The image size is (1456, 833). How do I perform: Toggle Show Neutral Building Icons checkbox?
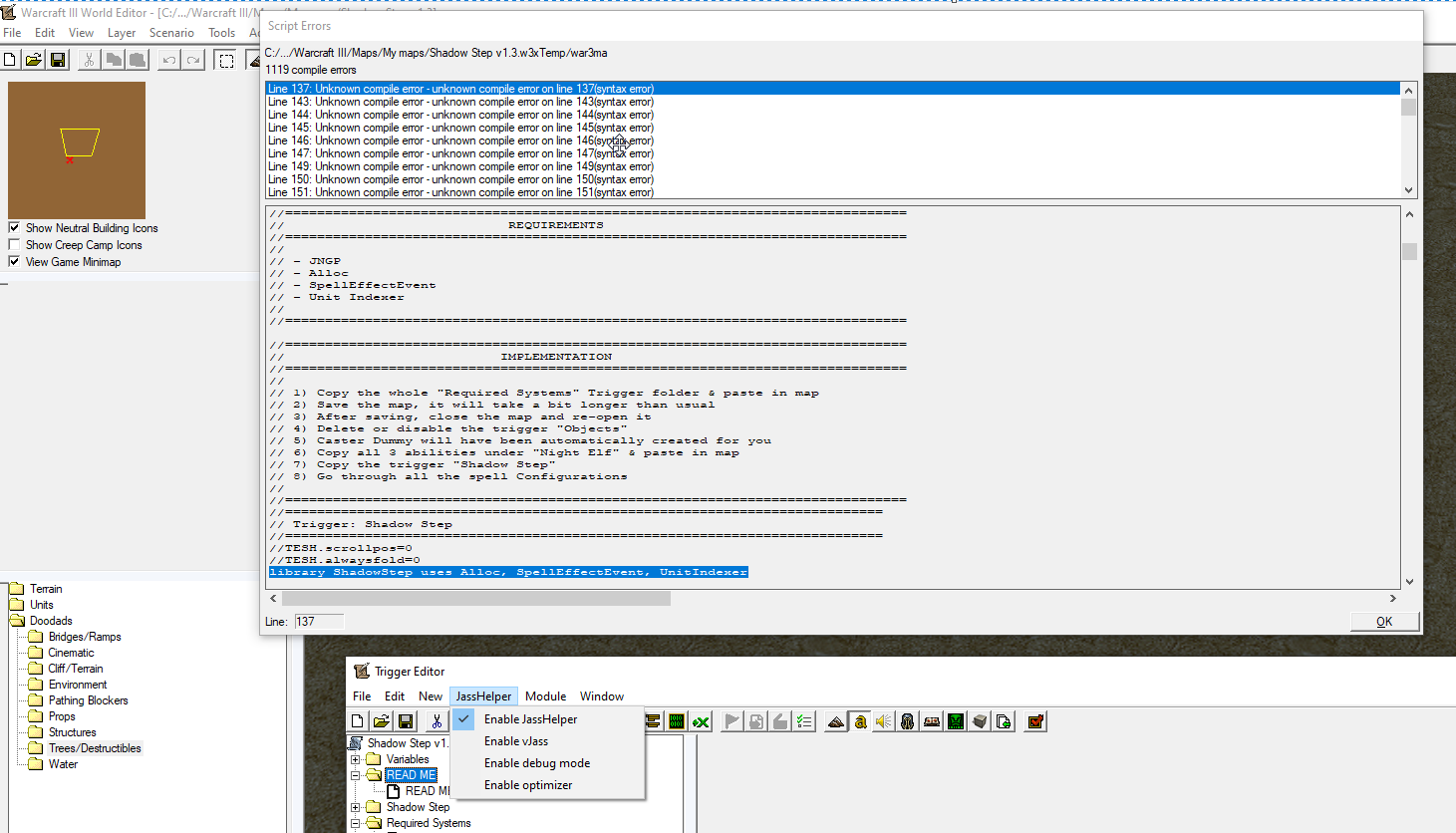pos(14,228)
